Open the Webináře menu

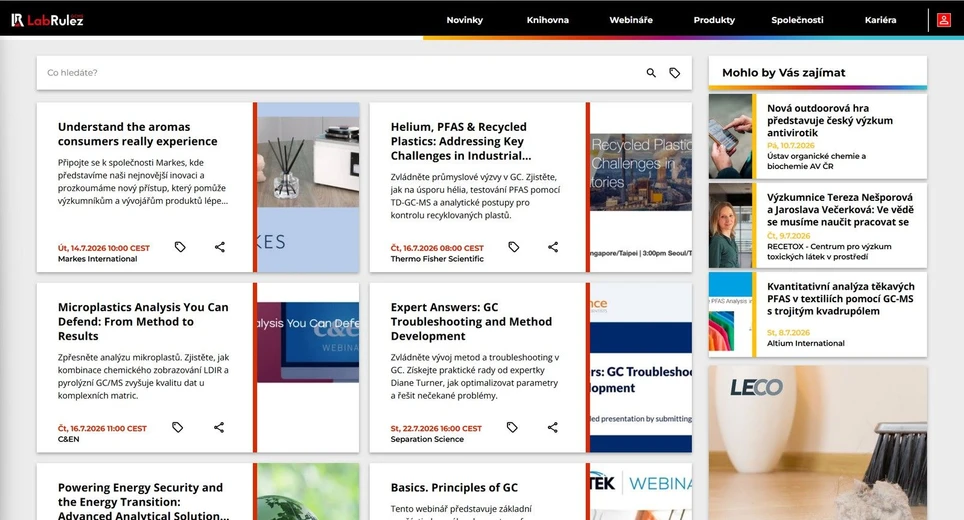(x=631, y=20)
